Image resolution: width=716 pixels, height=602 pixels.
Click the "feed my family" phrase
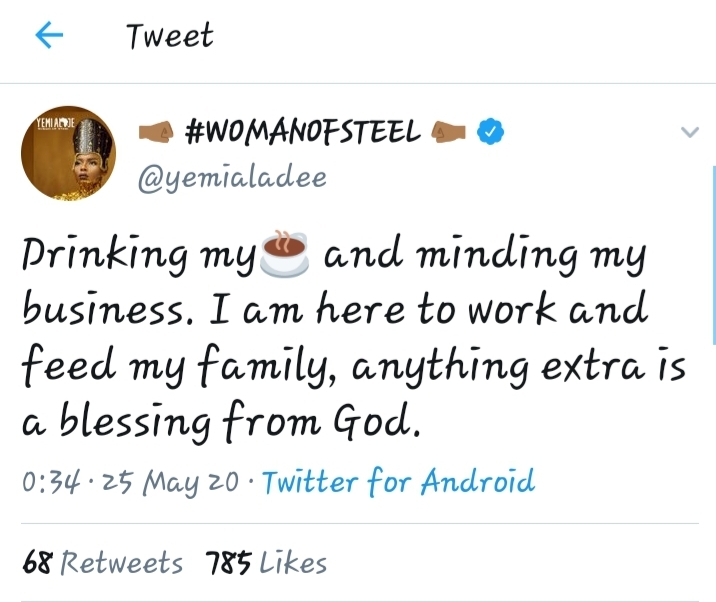click(x=165, y=371)
